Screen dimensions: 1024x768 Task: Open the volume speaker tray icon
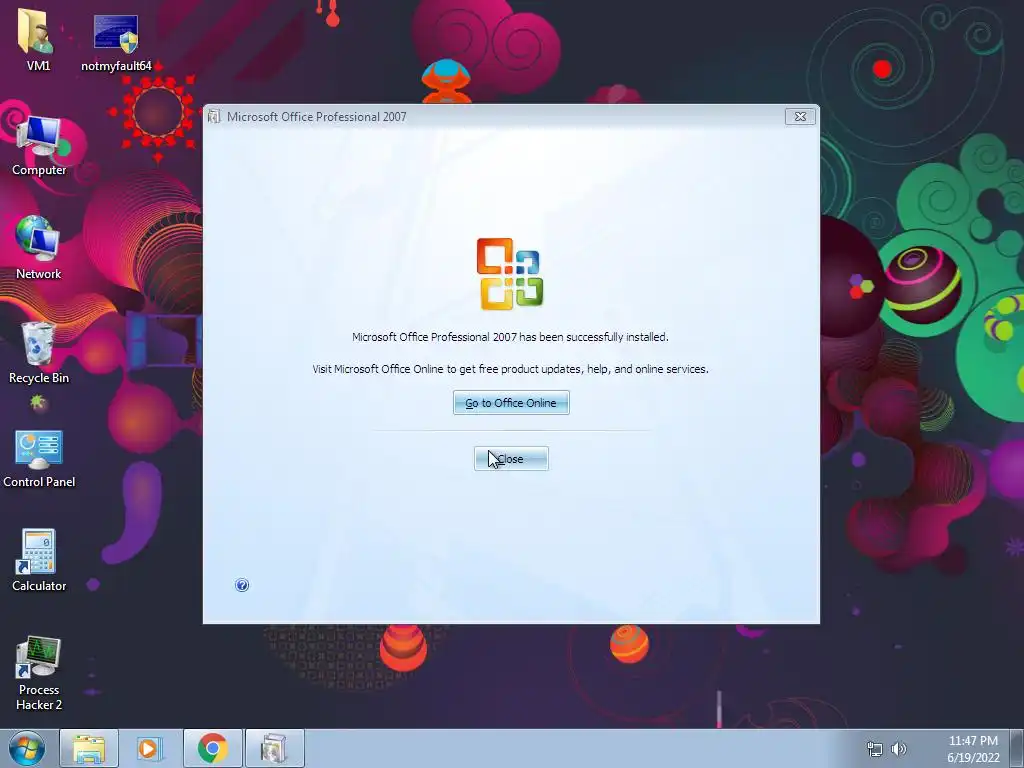click(899, 749)
